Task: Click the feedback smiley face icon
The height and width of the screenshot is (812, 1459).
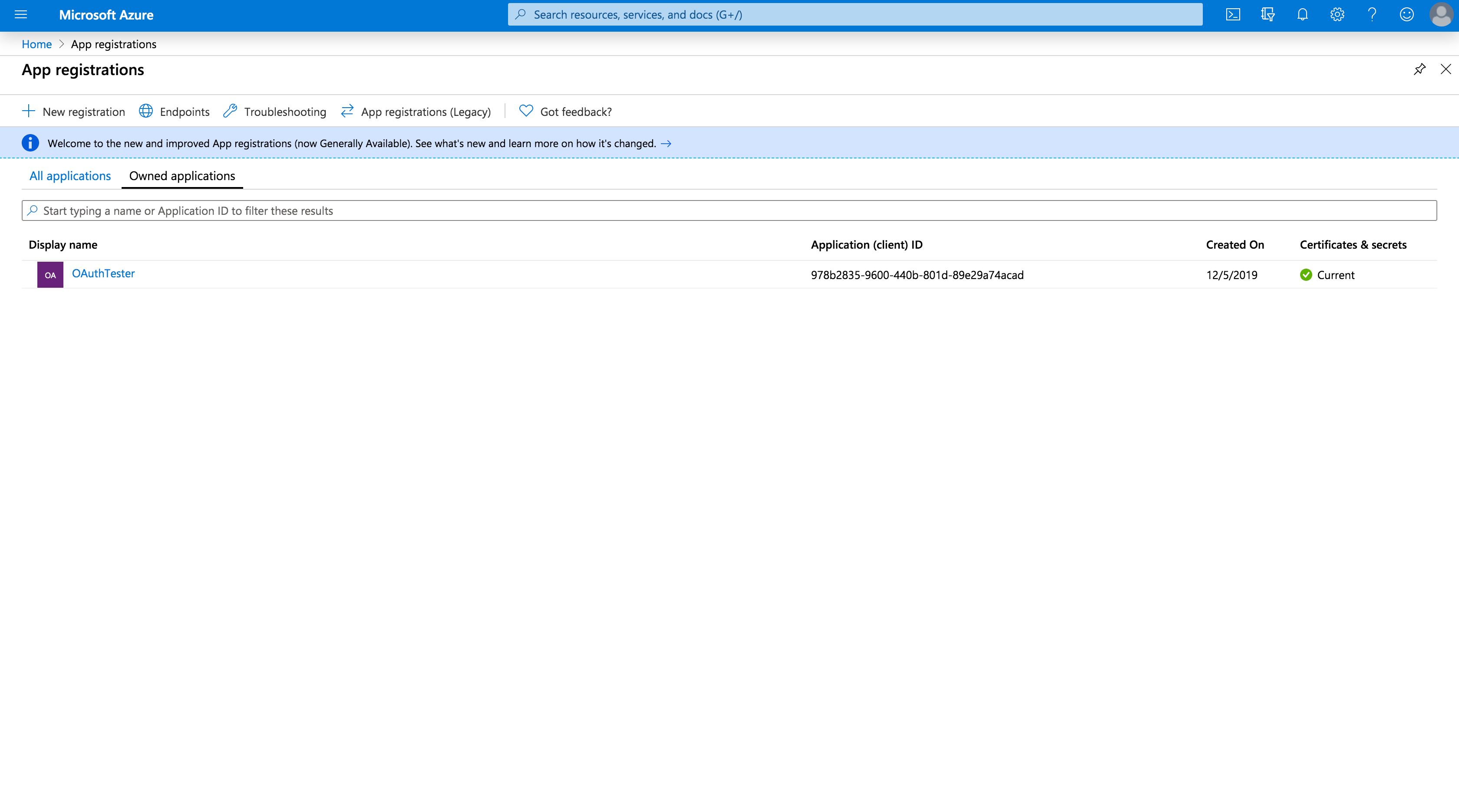Action: click(x=1406, y=15)
